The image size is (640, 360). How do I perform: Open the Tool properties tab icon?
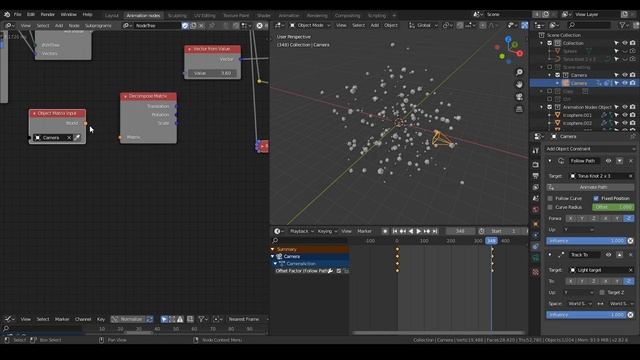click(x=536, y=151)
